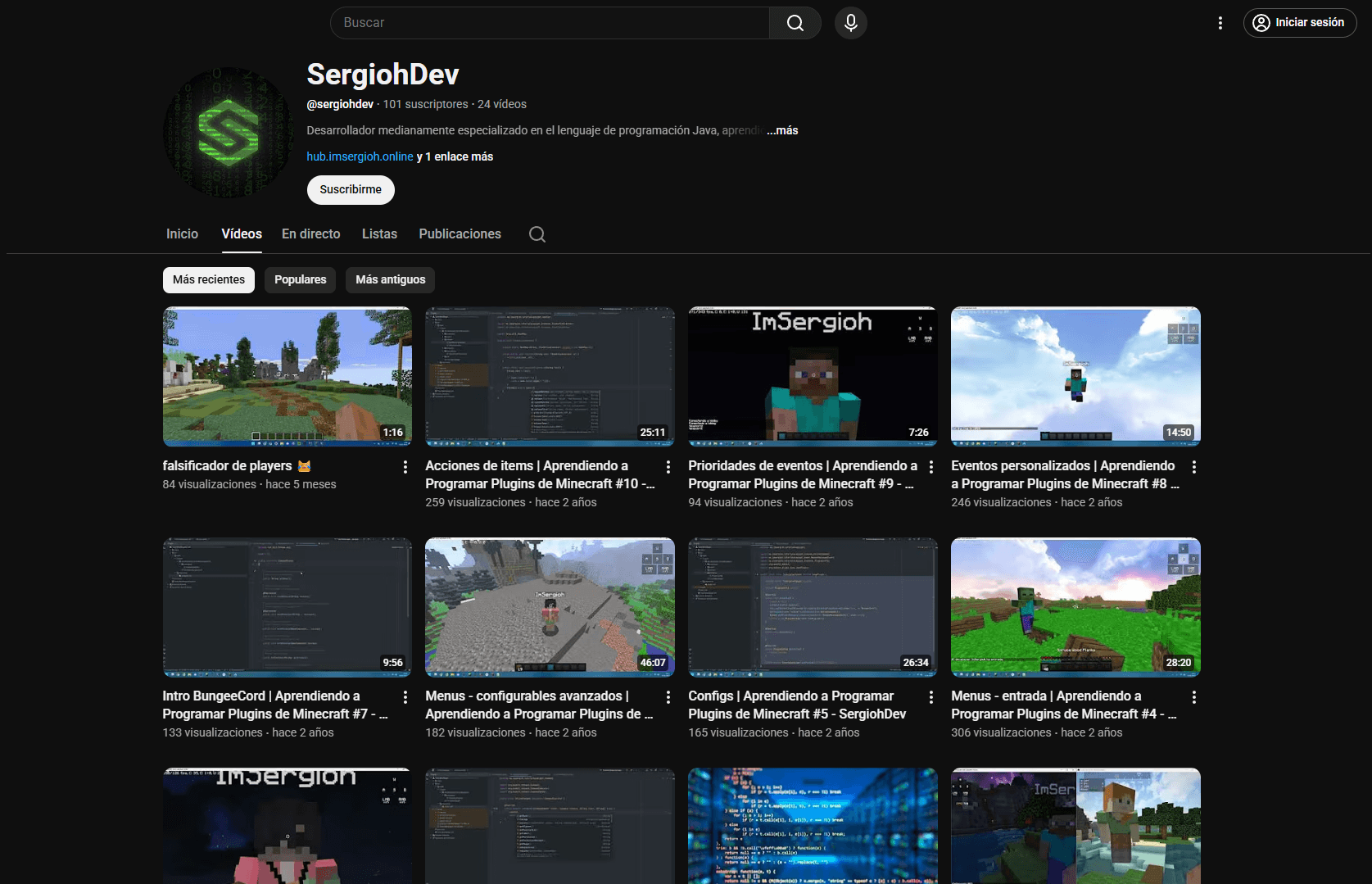Select the 'Más antiguos' filter chip
The width and height of the screenshot is (1372, 884).
[390, 279]
